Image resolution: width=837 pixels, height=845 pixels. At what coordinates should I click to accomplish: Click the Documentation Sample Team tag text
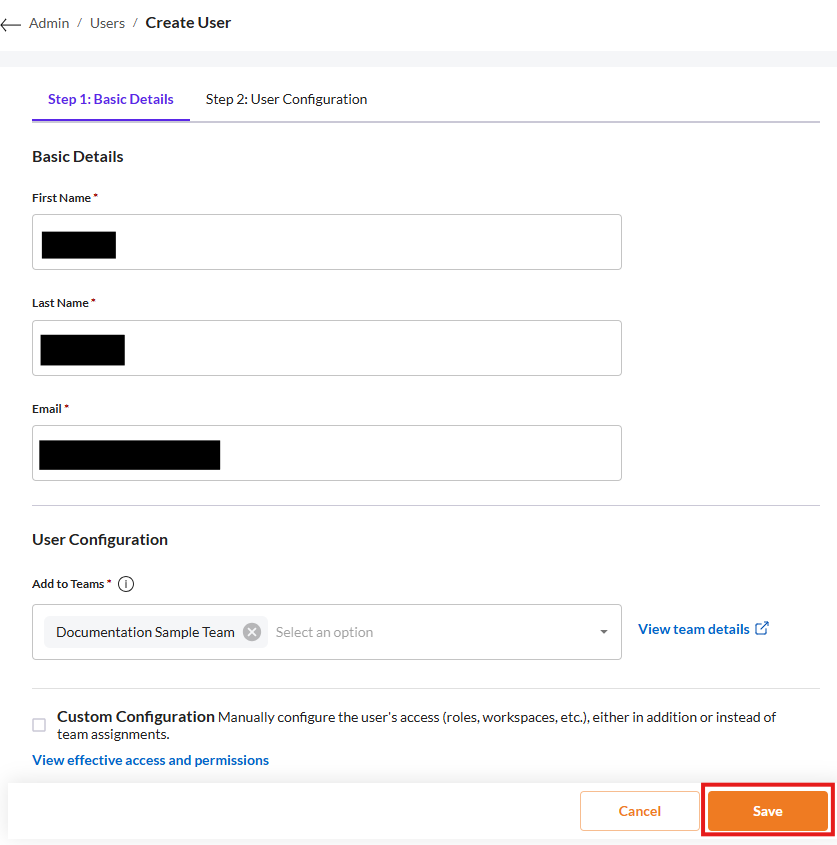pyautogui.click(x=145, y=632)
